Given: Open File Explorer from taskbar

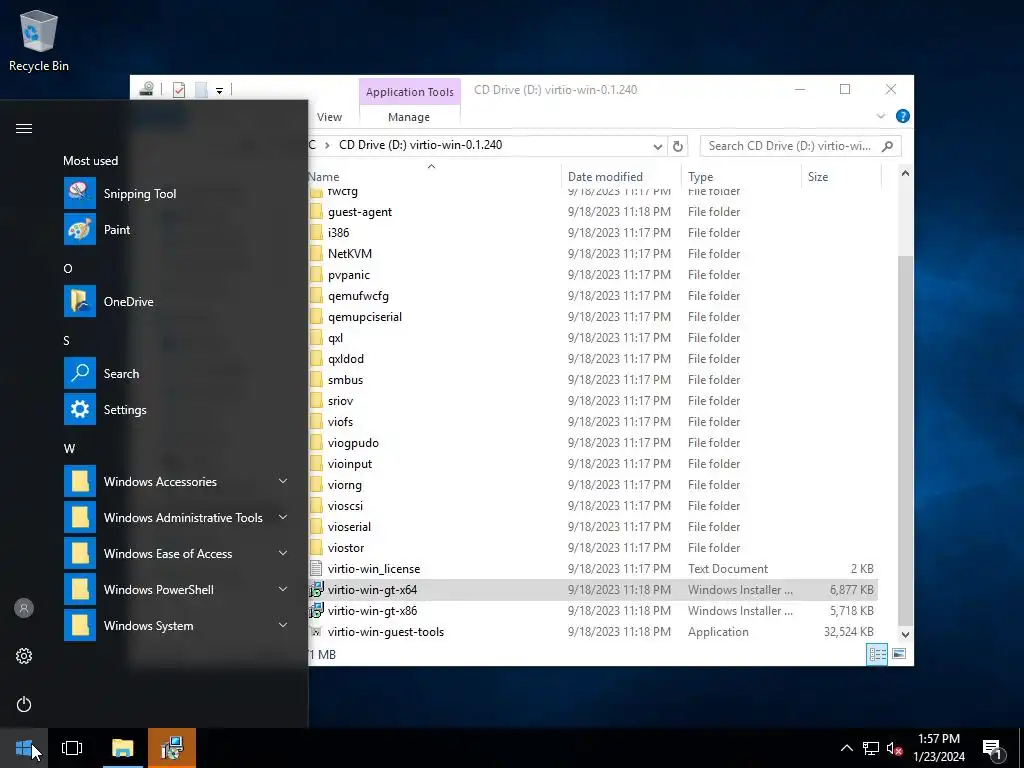Looking at the screenshot, I should coord(122,748).
